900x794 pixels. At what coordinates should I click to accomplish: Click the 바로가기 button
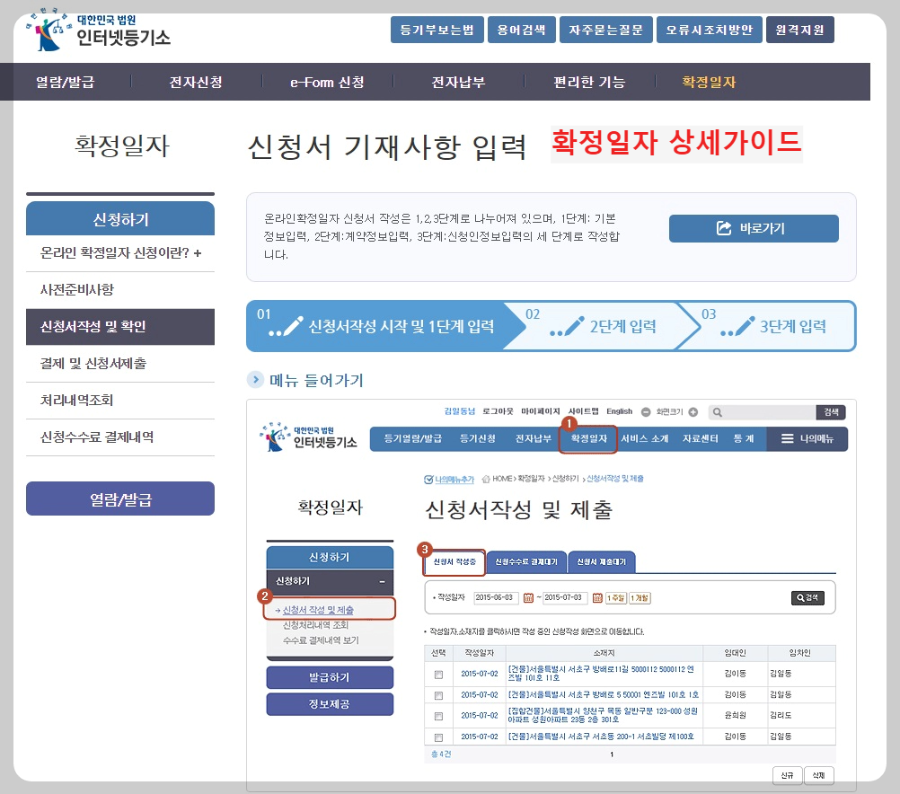pos(753,228)
